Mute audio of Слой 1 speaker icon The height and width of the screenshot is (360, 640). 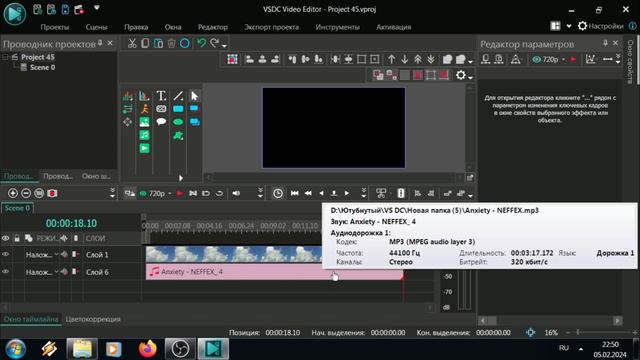pyautogui.click(x=64, y=254)
